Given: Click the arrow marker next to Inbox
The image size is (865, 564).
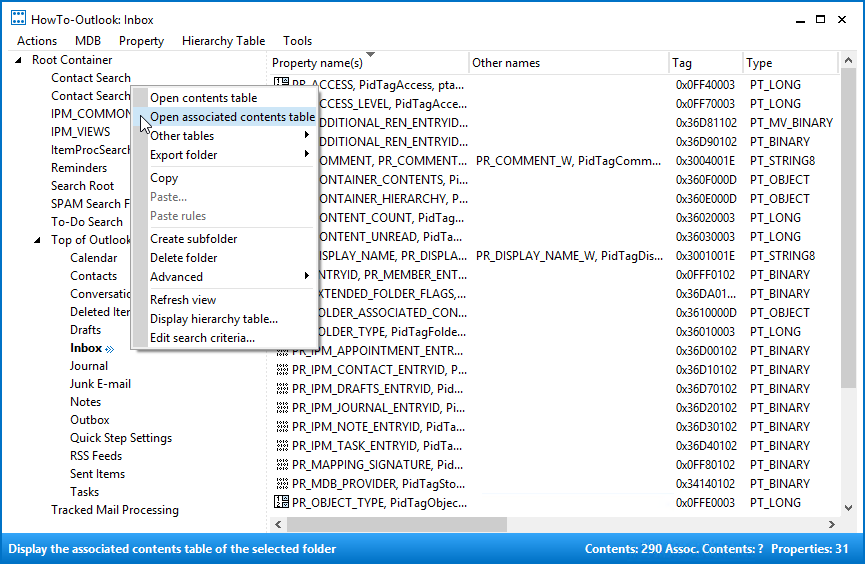Looking at the screenshot, I should point(110,349).
